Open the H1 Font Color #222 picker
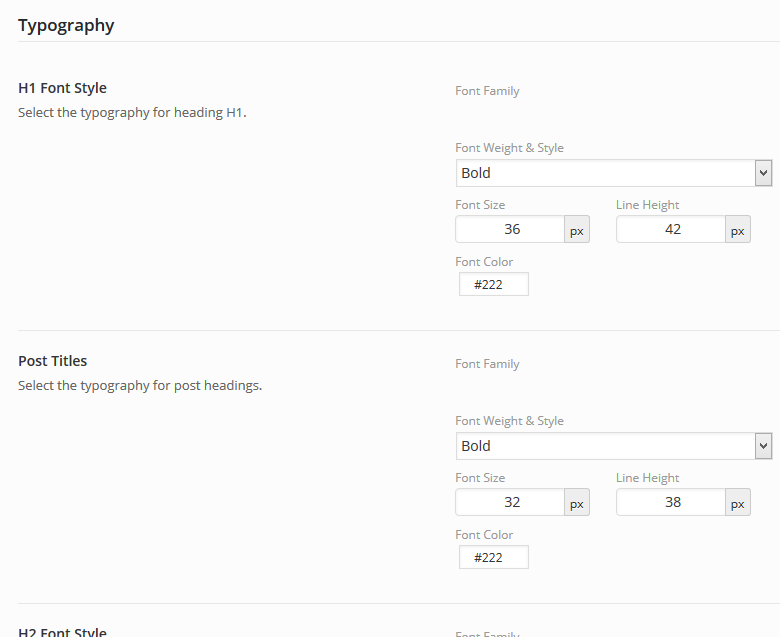 [x=493, y=284]
